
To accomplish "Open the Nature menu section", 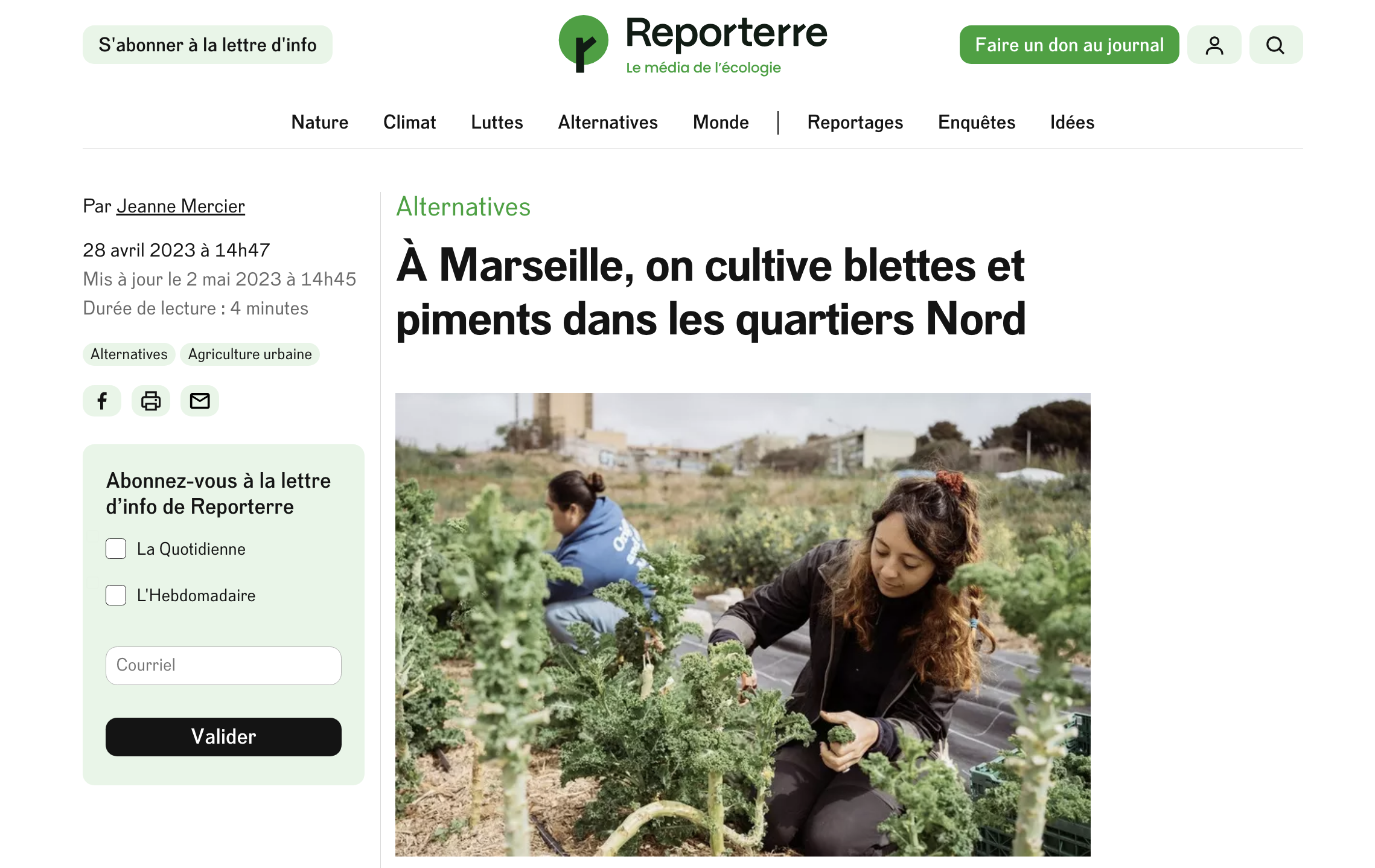I will [320, 123].
